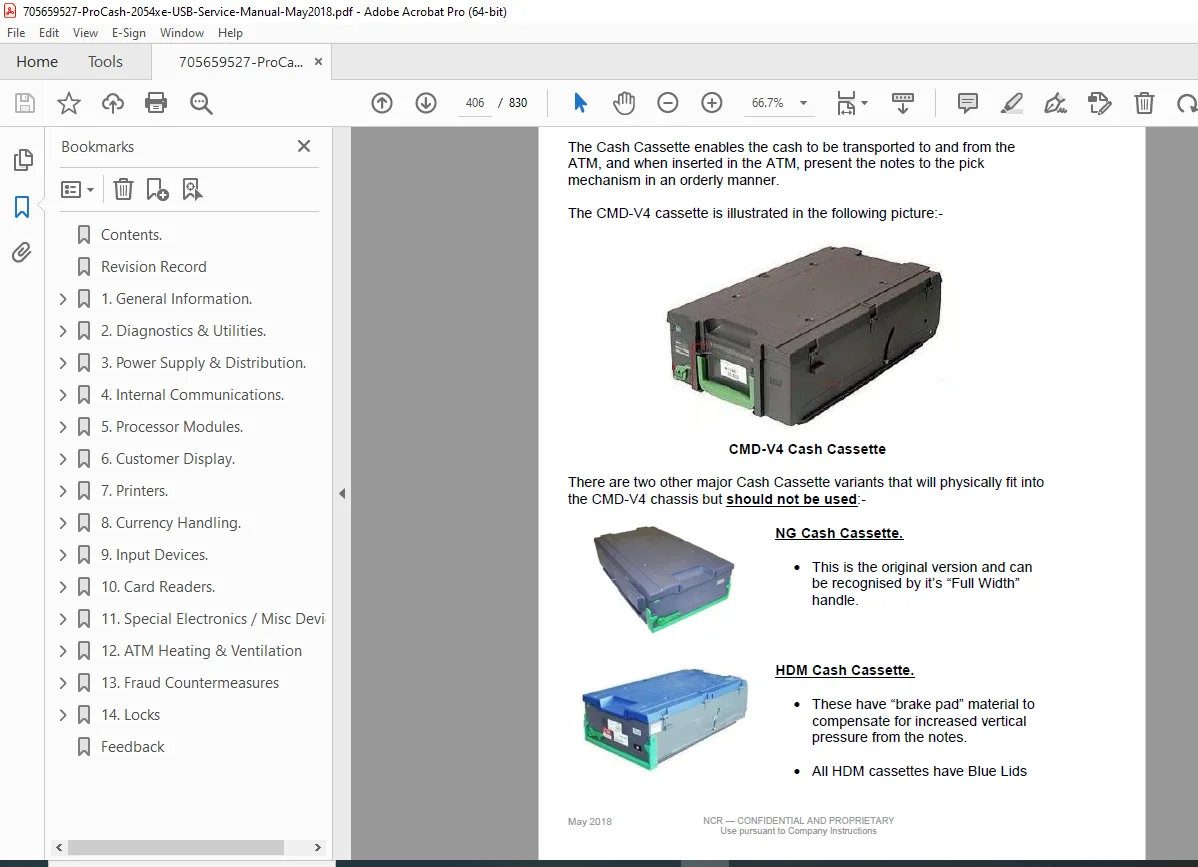Choose the selection arrow tool
The width and height of the screenshot is (1198, 867).
click(x=580, y=102)
